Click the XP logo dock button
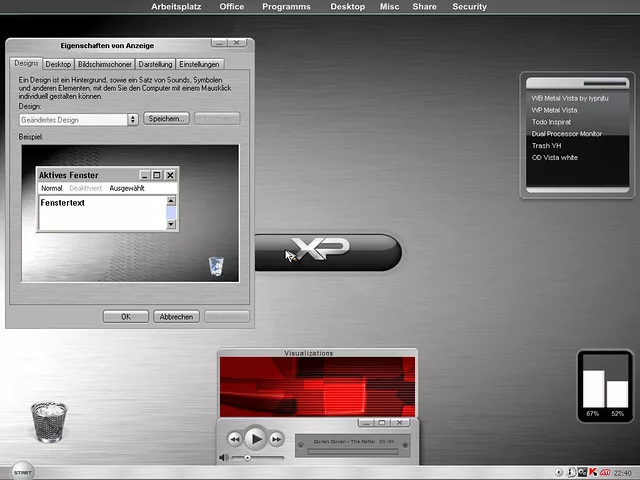Screen dimensions: 640x480 [x=328, y=252]
